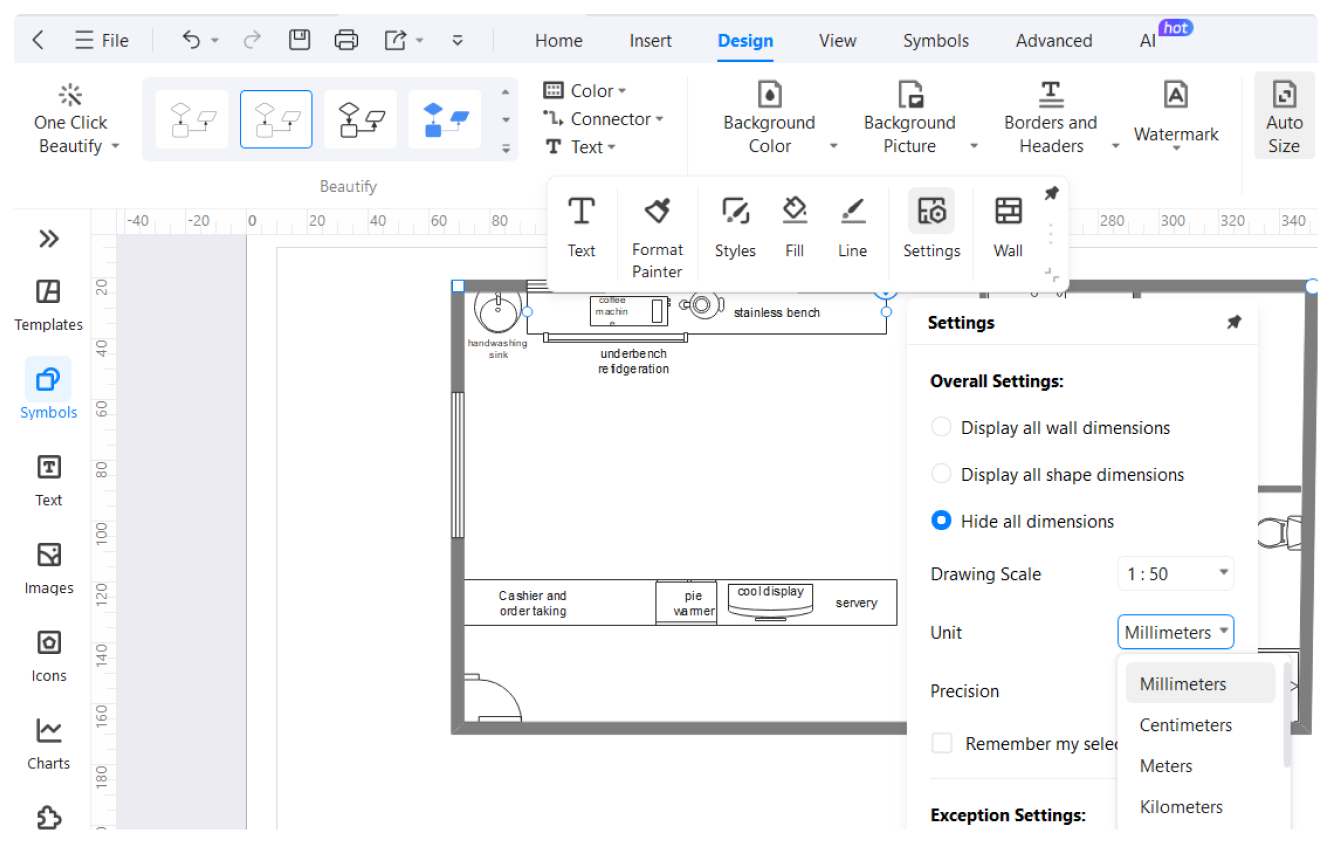Open the Connector style dropdown
Viewport: 1332px width, 844px height.
coord(604,119)
